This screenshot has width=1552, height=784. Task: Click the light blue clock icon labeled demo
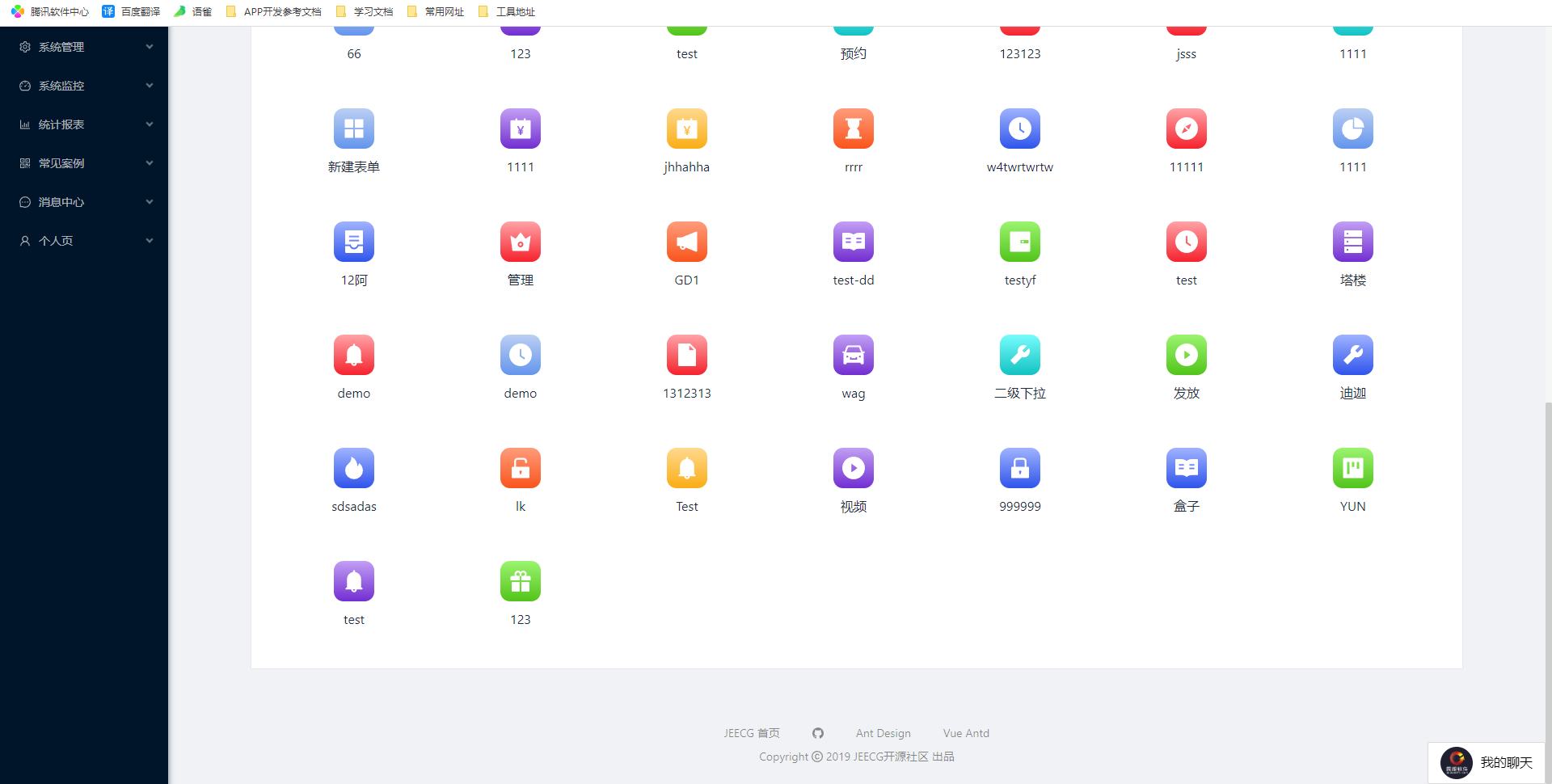[x=521, y=355]
